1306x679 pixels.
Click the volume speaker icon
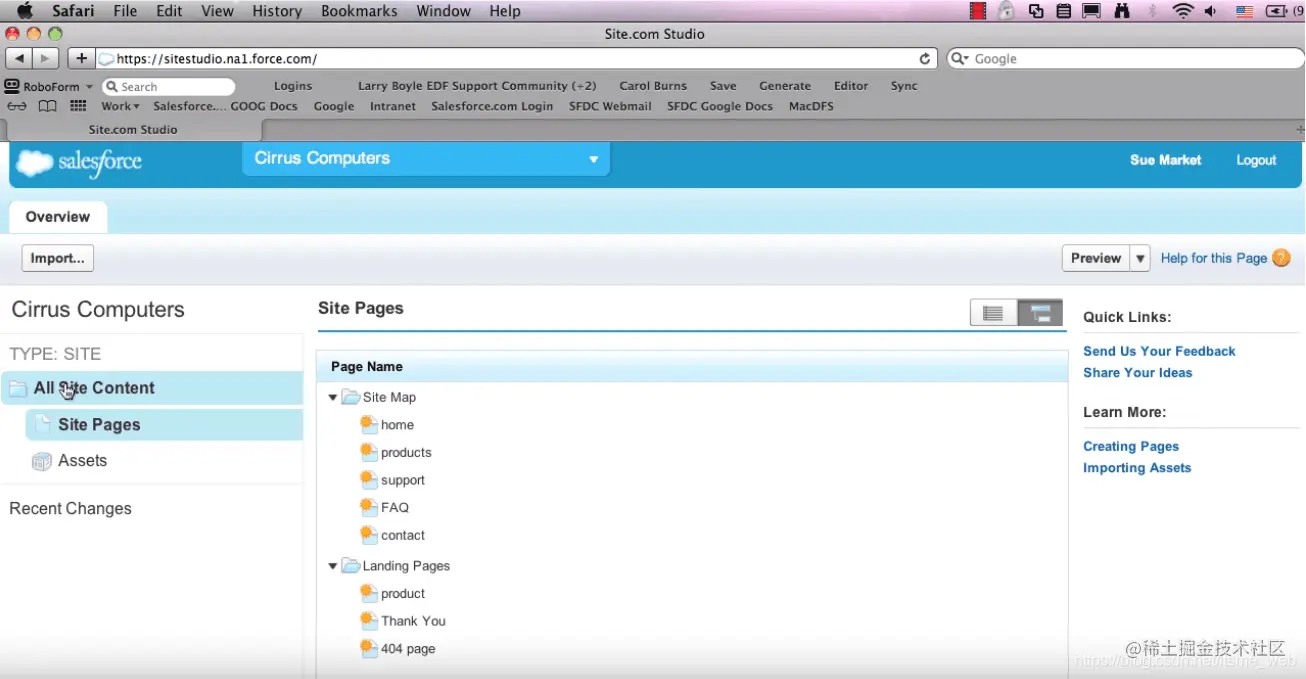click(x=1211, y=11)
